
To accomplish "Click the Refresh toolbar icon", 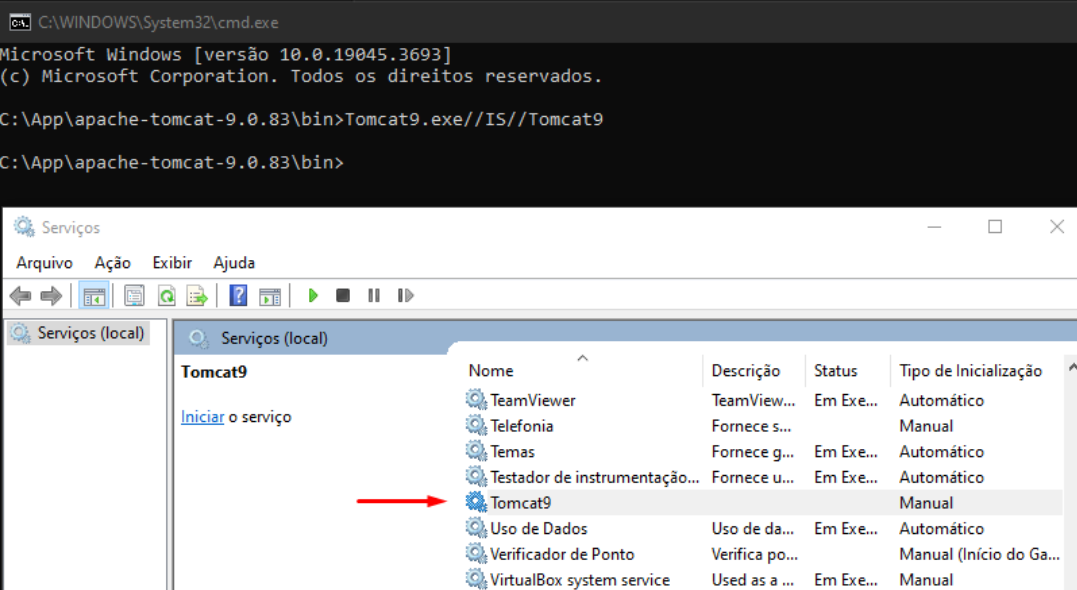I will coord(166,296).
